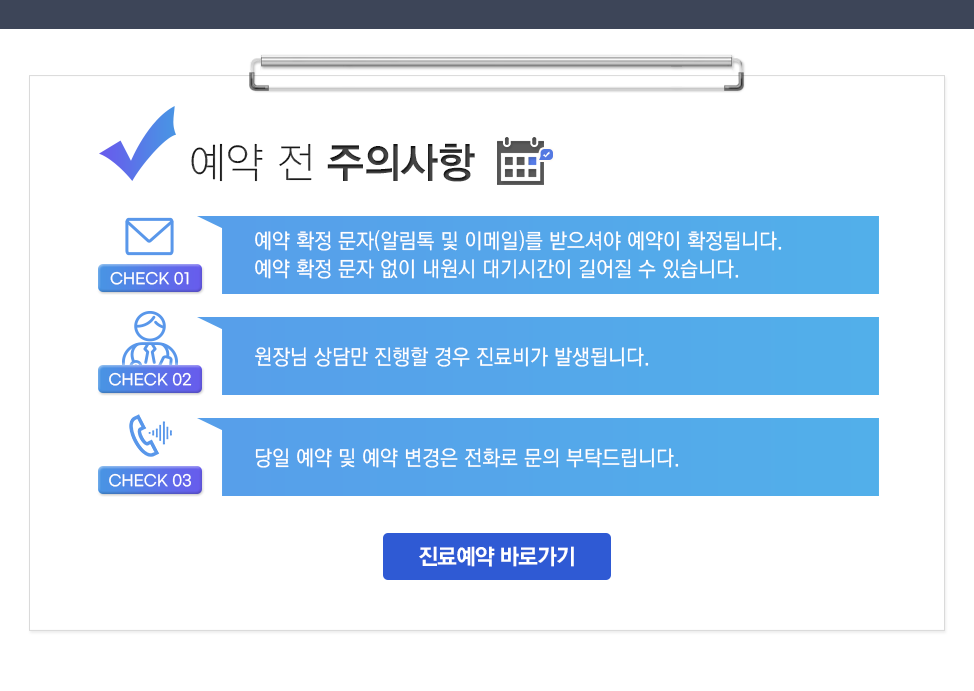Select the CHECK 01 badge
974x691 pixels.
[x=150, y=278]
